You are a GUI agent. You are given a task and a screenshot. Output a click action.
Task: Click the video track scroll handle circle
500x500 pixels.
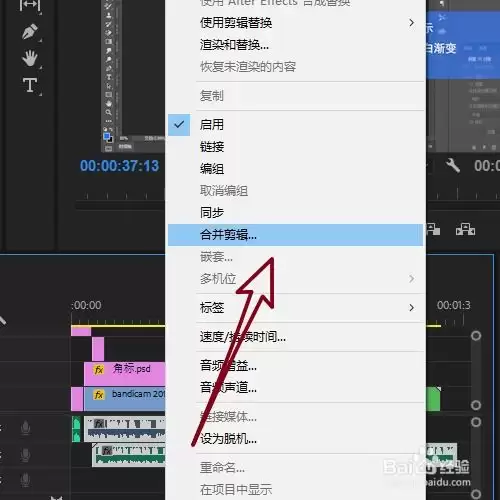[476, 405]
